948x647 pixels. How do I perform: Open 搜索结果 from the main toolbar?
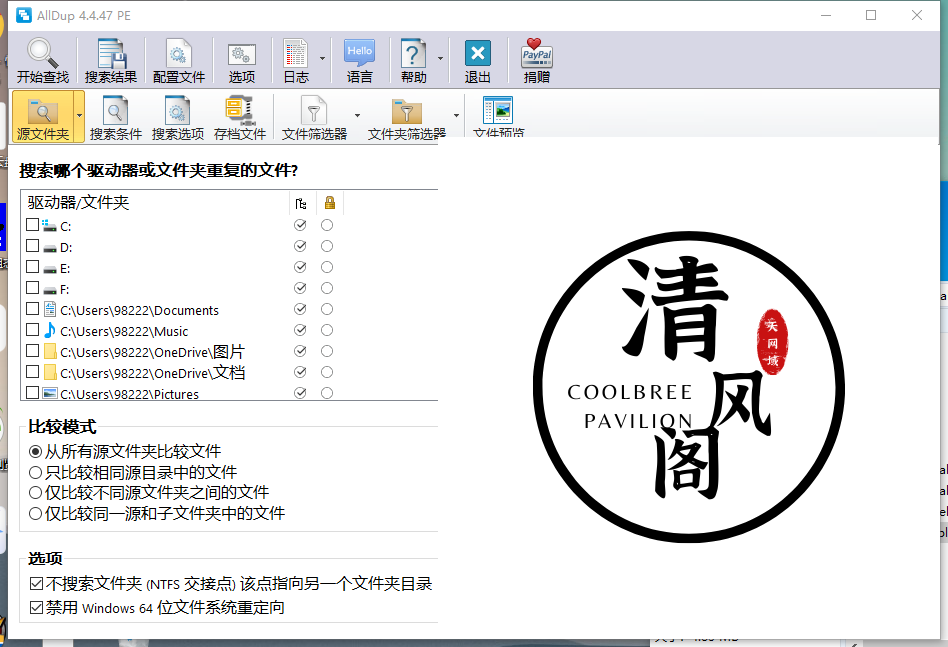click(111, 60)
